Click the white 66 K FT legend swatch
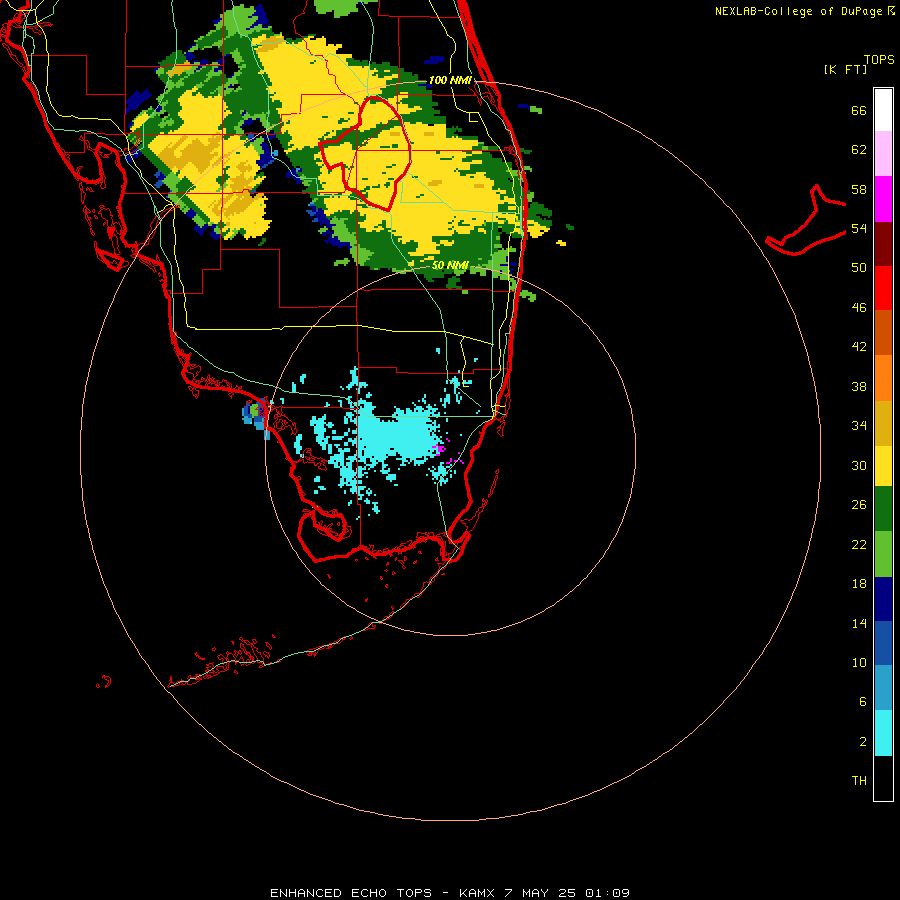The height and width of the screenshot is (900, 900). pyautogui.click(x=883, y=110)
